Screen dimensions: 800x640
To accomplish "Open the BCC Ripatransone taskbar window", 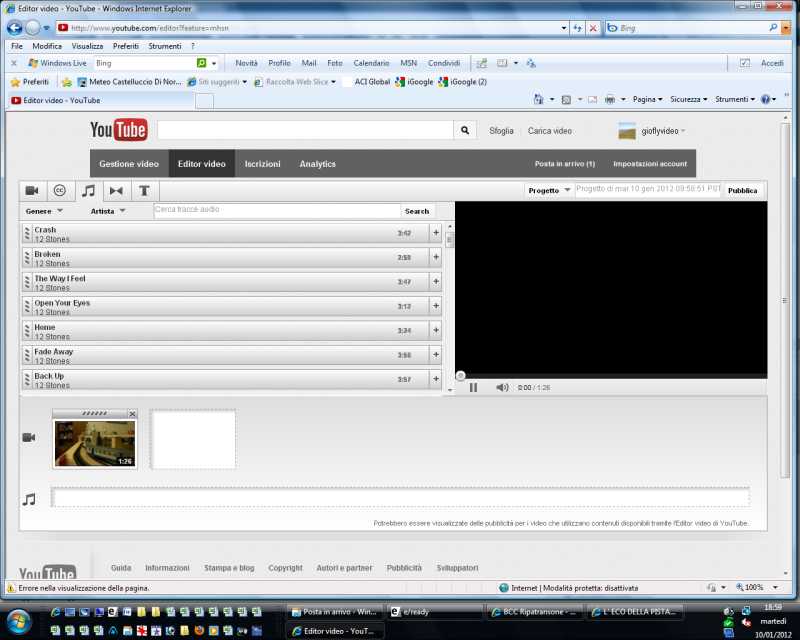I will [x=534, y=612].
